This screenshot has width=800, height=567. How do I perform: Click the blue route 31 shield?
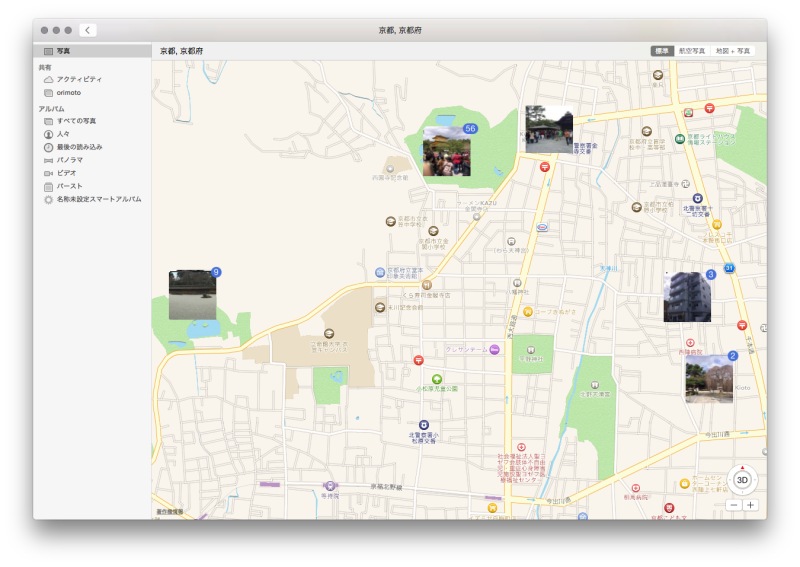pos(729,268)
